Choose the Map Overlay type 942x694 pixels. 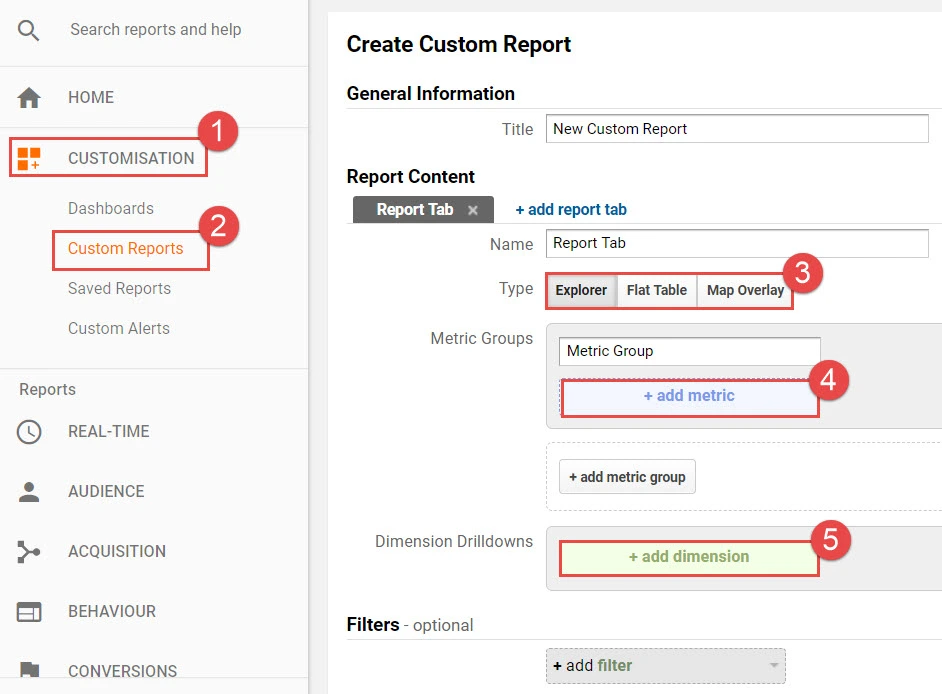745,290
